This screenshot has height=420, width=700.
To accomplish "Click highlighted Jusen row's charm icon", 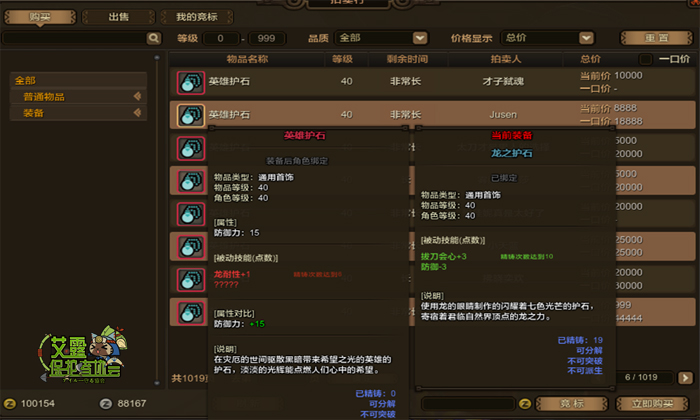I will pos(191,116).
